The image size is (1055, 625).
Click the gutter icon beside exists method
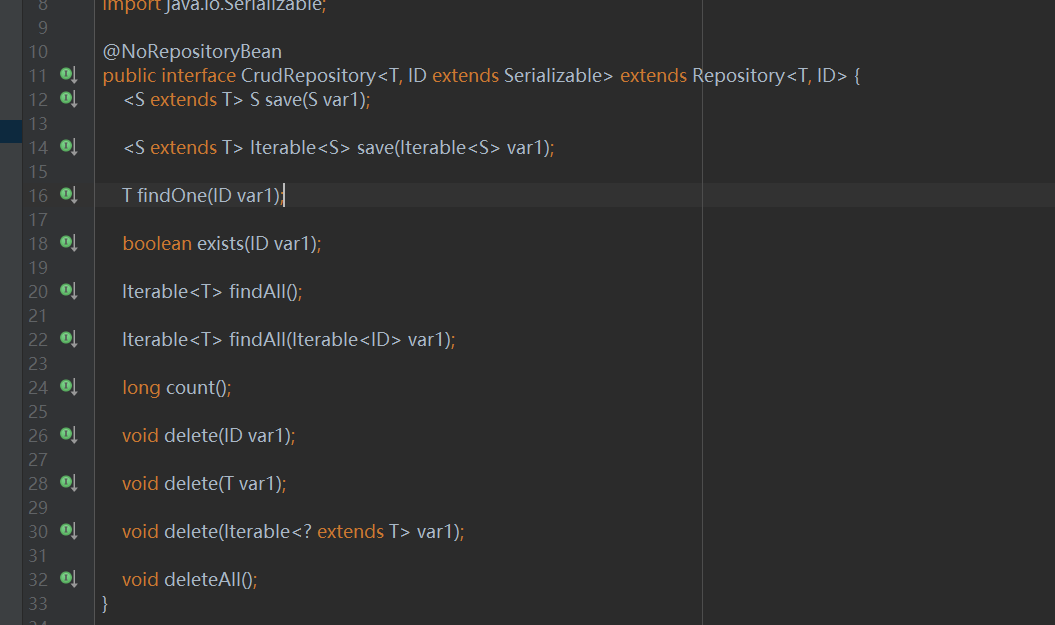[68, 243]
